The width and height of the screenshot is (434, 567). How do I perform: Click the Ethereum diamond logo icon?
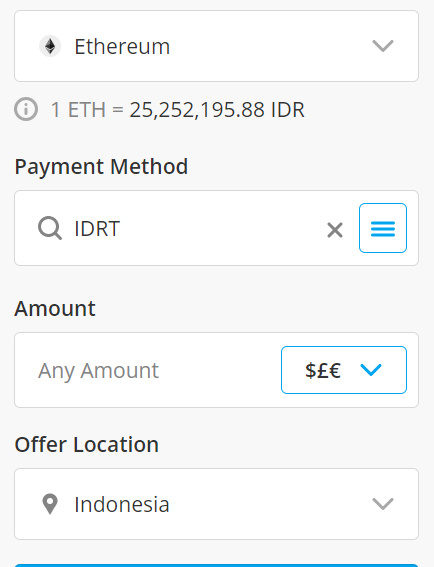click(50, 46)
